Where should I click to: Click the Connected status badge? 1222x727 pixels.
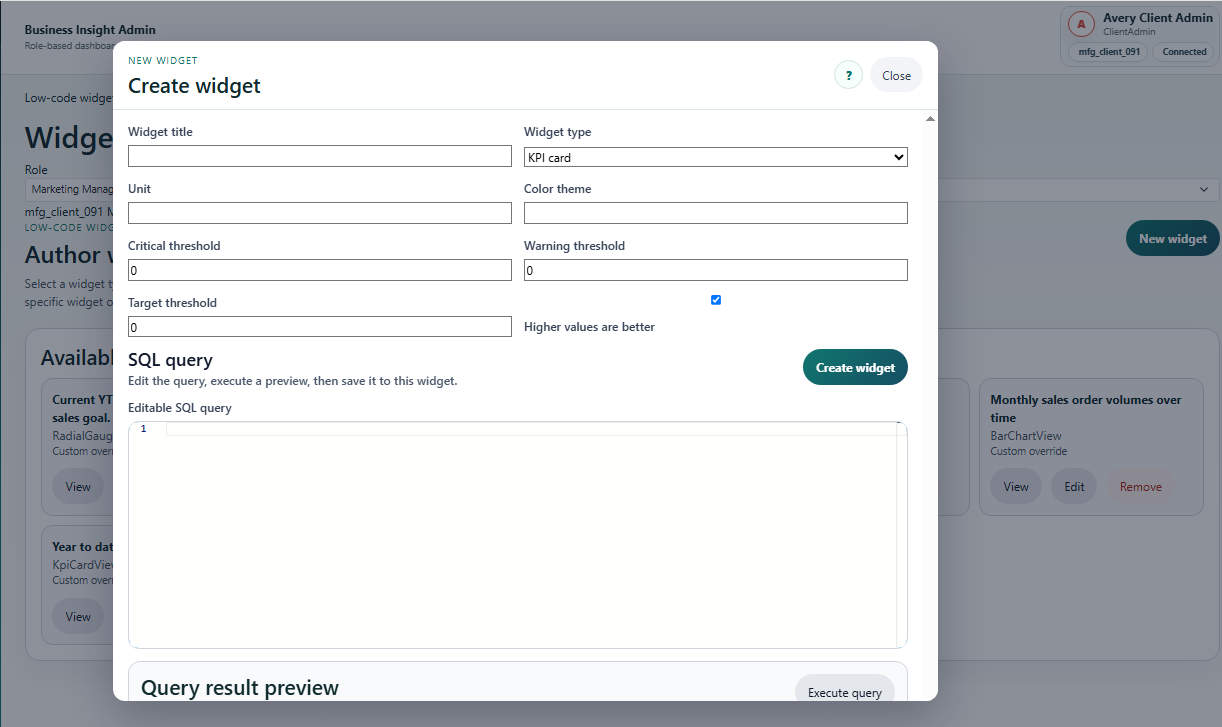pos(1184,52)
